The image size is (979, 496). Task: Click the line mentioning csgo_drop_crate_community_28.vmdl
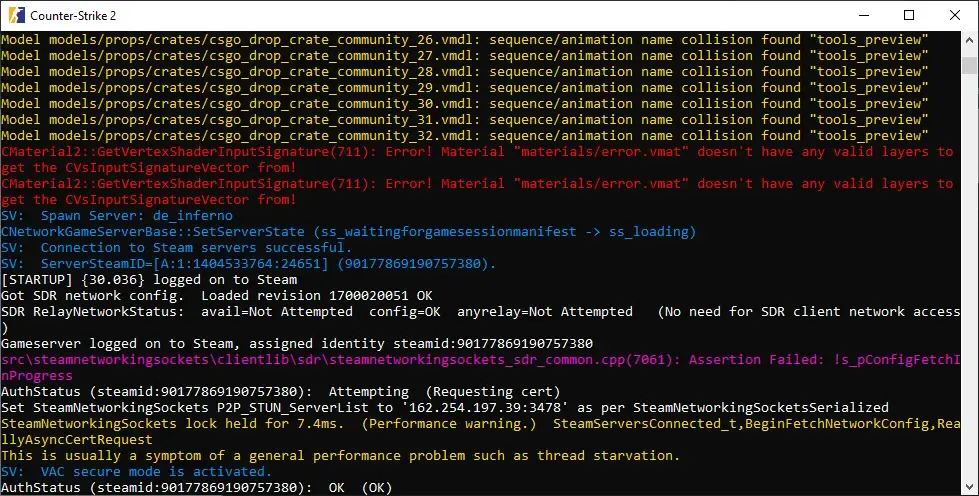tap(465, 71)
